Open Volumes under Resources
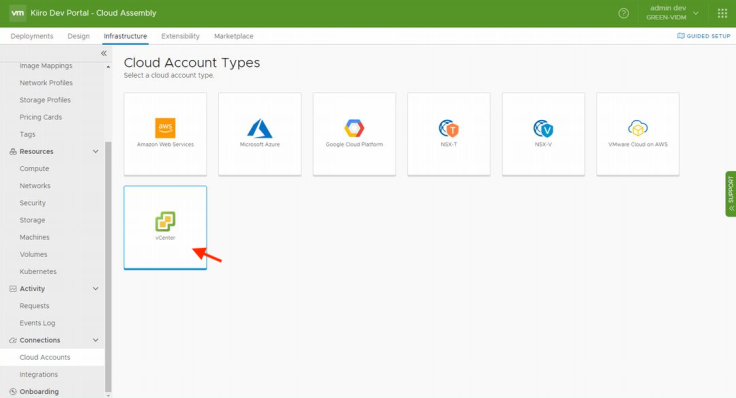Screen dimensions: 736x398 point(33,254)
